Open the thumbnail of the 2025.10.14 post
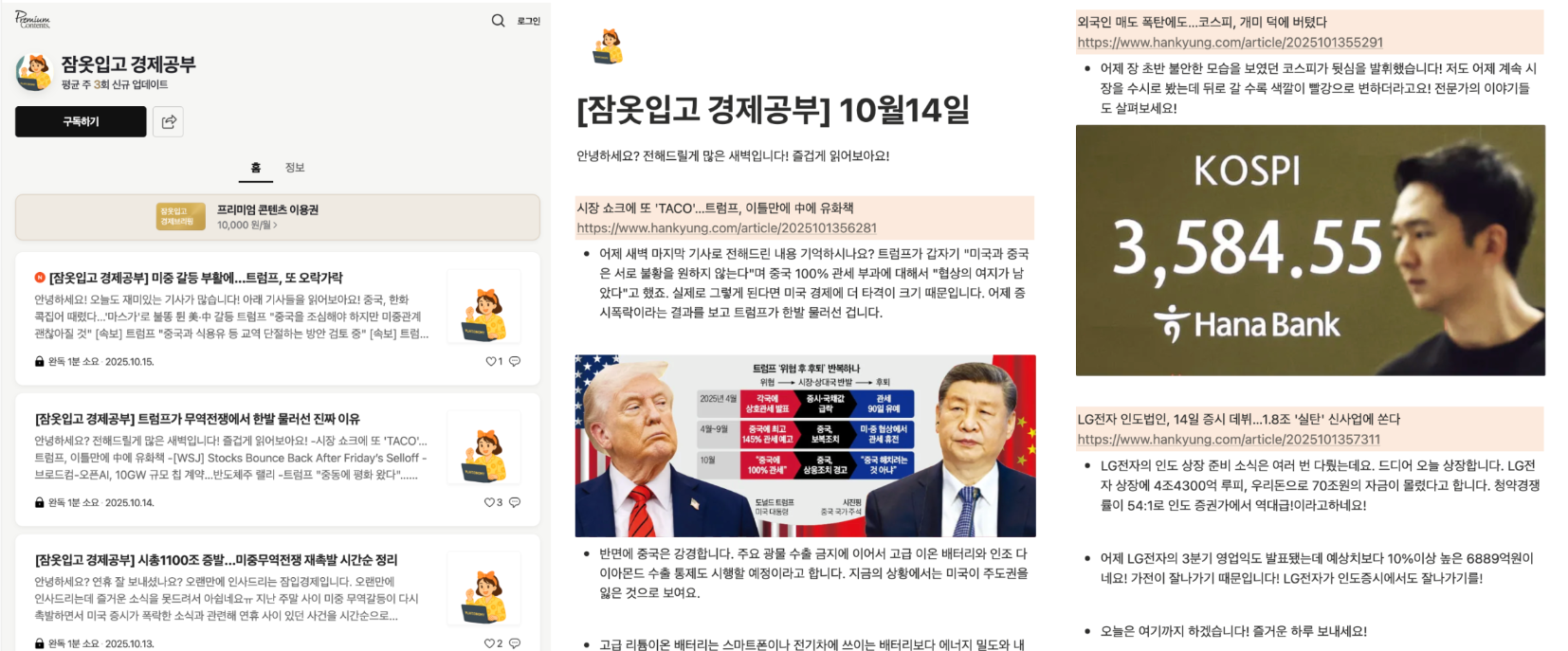Screen dimensions: 1568x651 pos(483,448)
